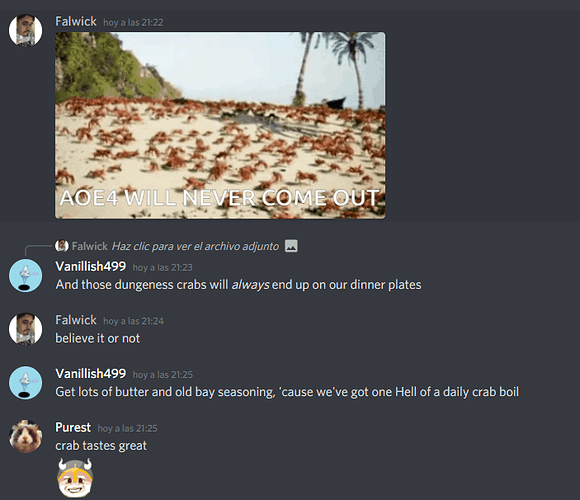Click 'Haz clic para ver el archivo adjunto'
Viewport: 580px width, 500px height.
(x=195, y=246)
